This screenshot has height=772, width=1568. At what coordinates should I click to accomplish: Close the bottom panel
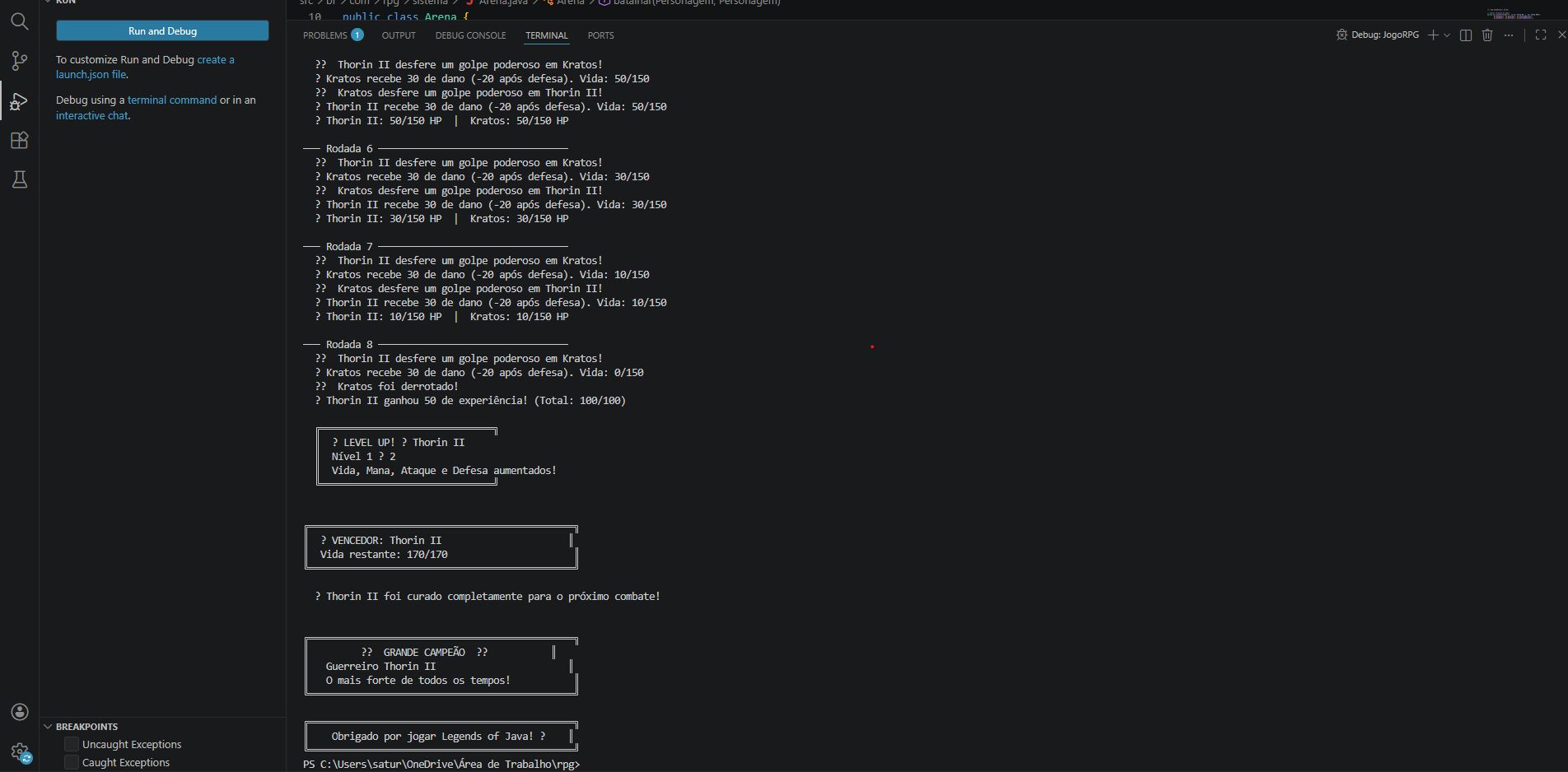coord(1561,35)
